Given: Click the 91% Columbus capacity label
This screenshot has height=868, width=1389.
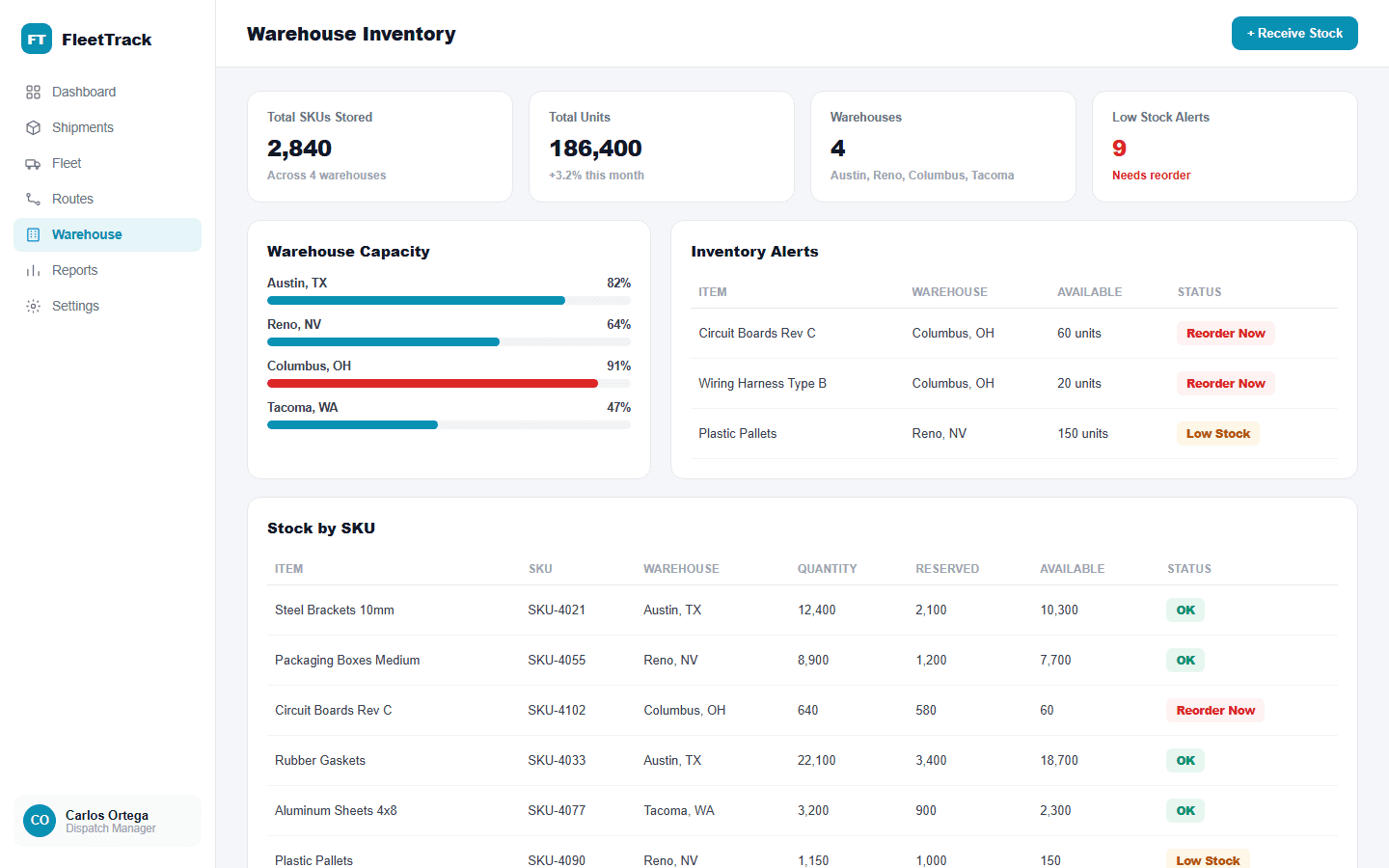Looking at the screenshot, I should pos(618,366).
